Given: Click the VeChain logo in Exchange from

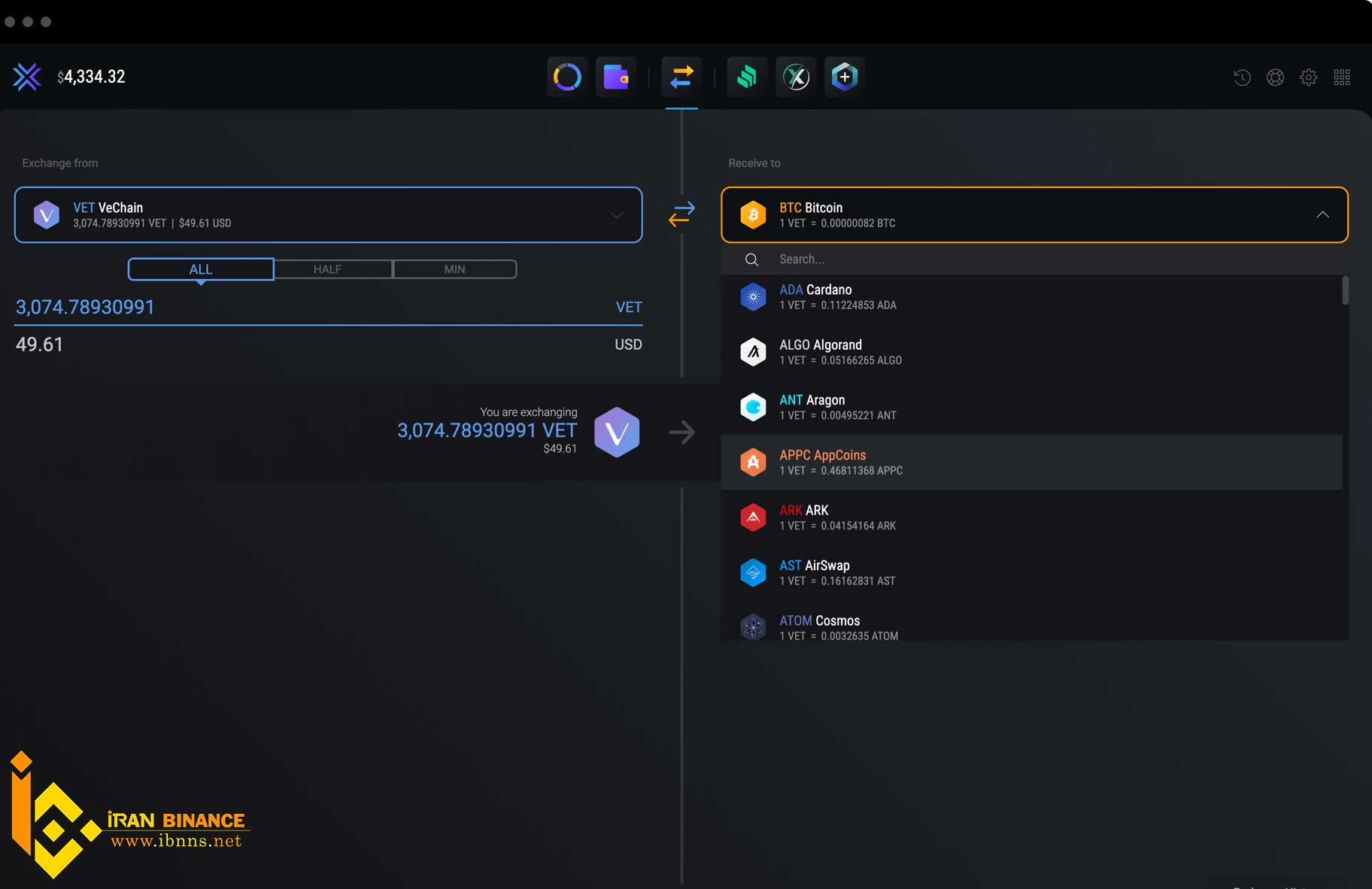Looking at the screenshot, I should point(47,215).
